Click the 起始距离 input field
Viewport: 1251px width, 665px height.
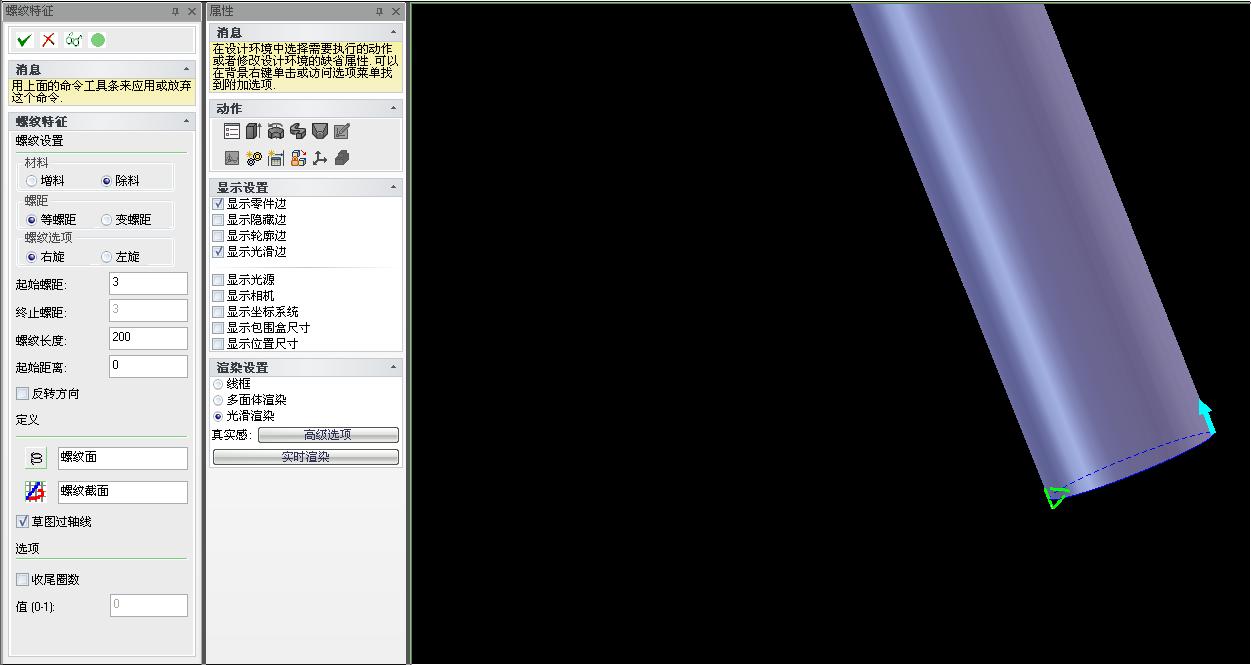[148, 366]
